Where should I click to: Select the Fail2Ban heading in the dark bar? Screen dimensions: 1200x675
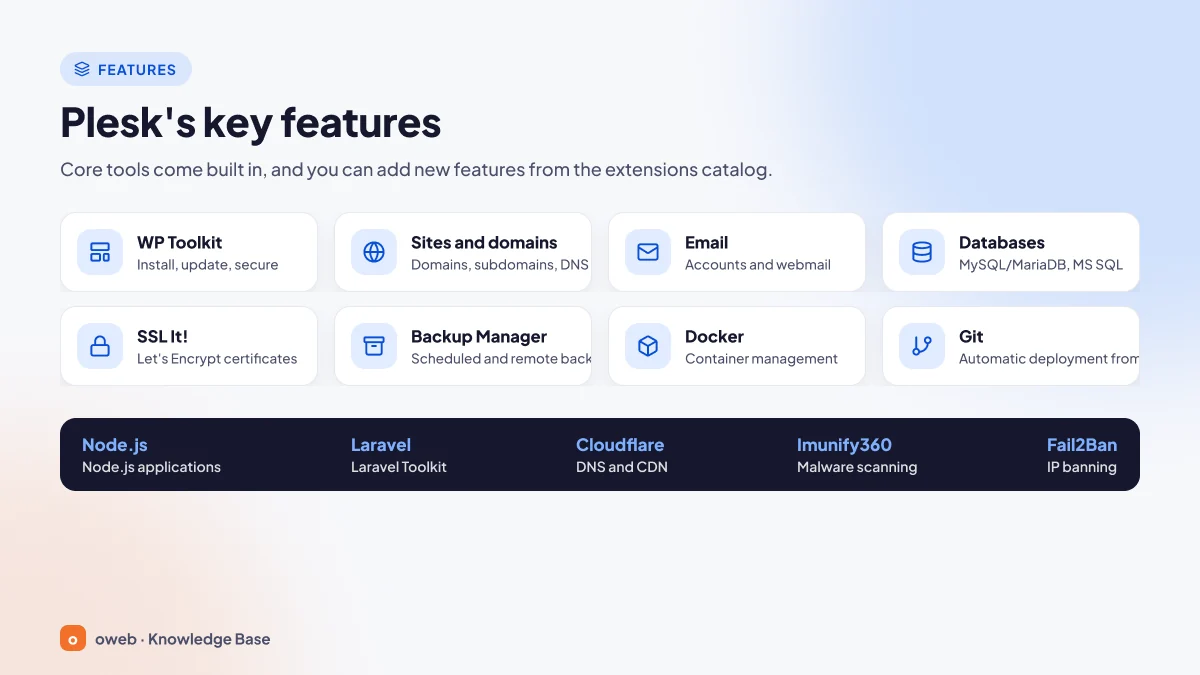pyautogui.click(x=1082, y=445)
